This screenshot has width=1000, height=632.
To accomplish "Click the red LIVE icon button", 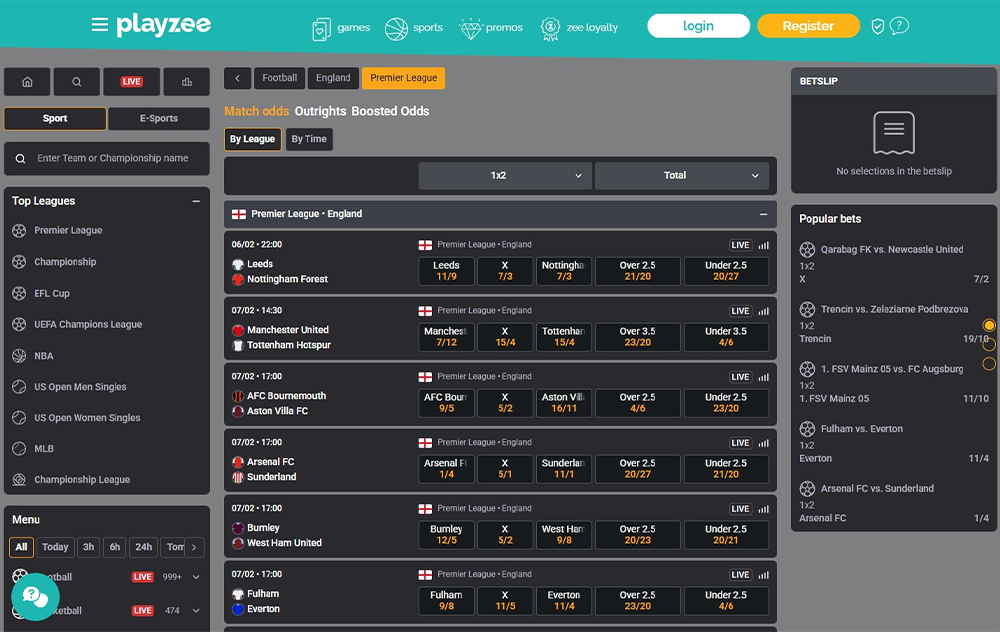I will [132, 82].
